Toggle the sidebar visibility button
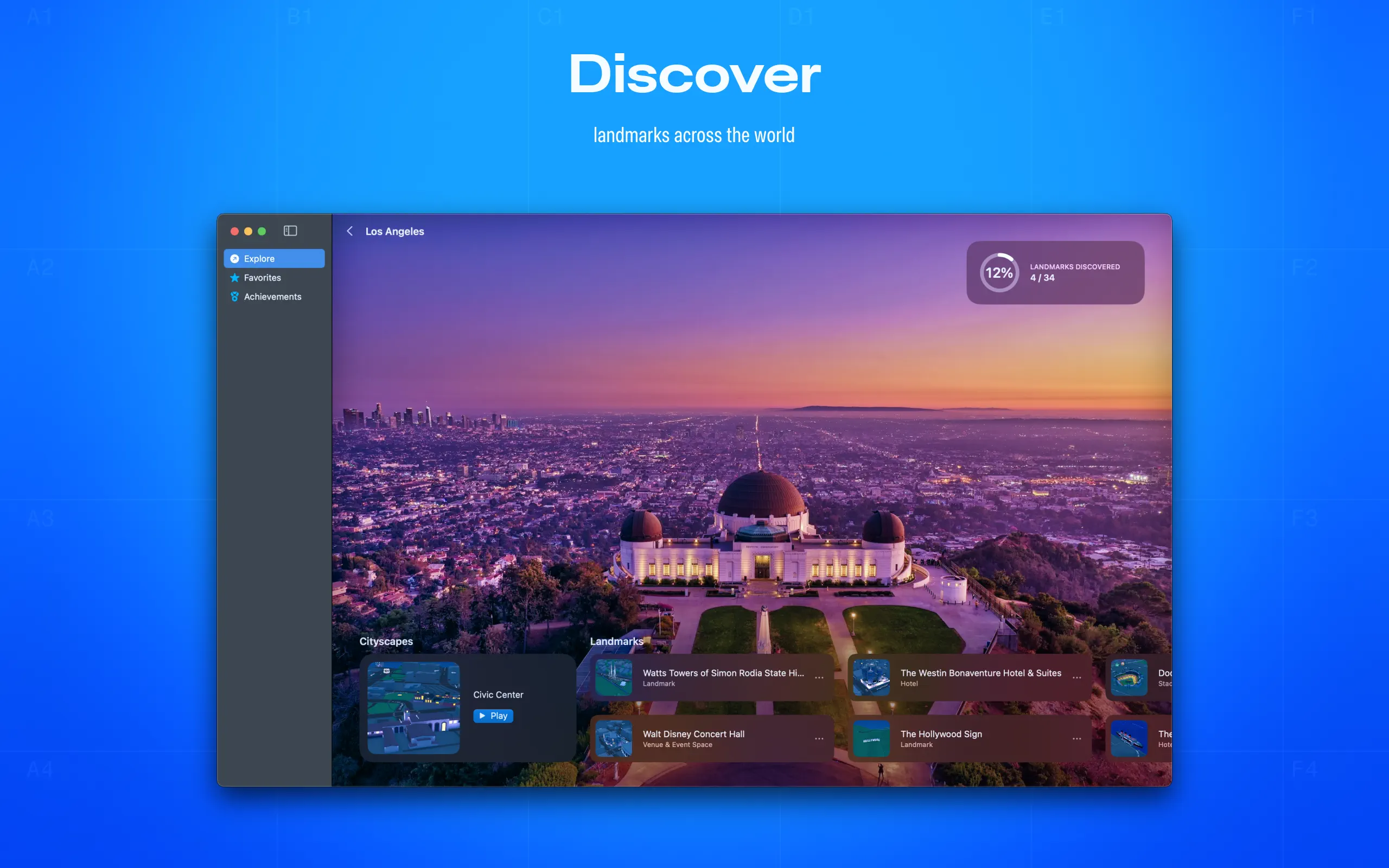 290,231
